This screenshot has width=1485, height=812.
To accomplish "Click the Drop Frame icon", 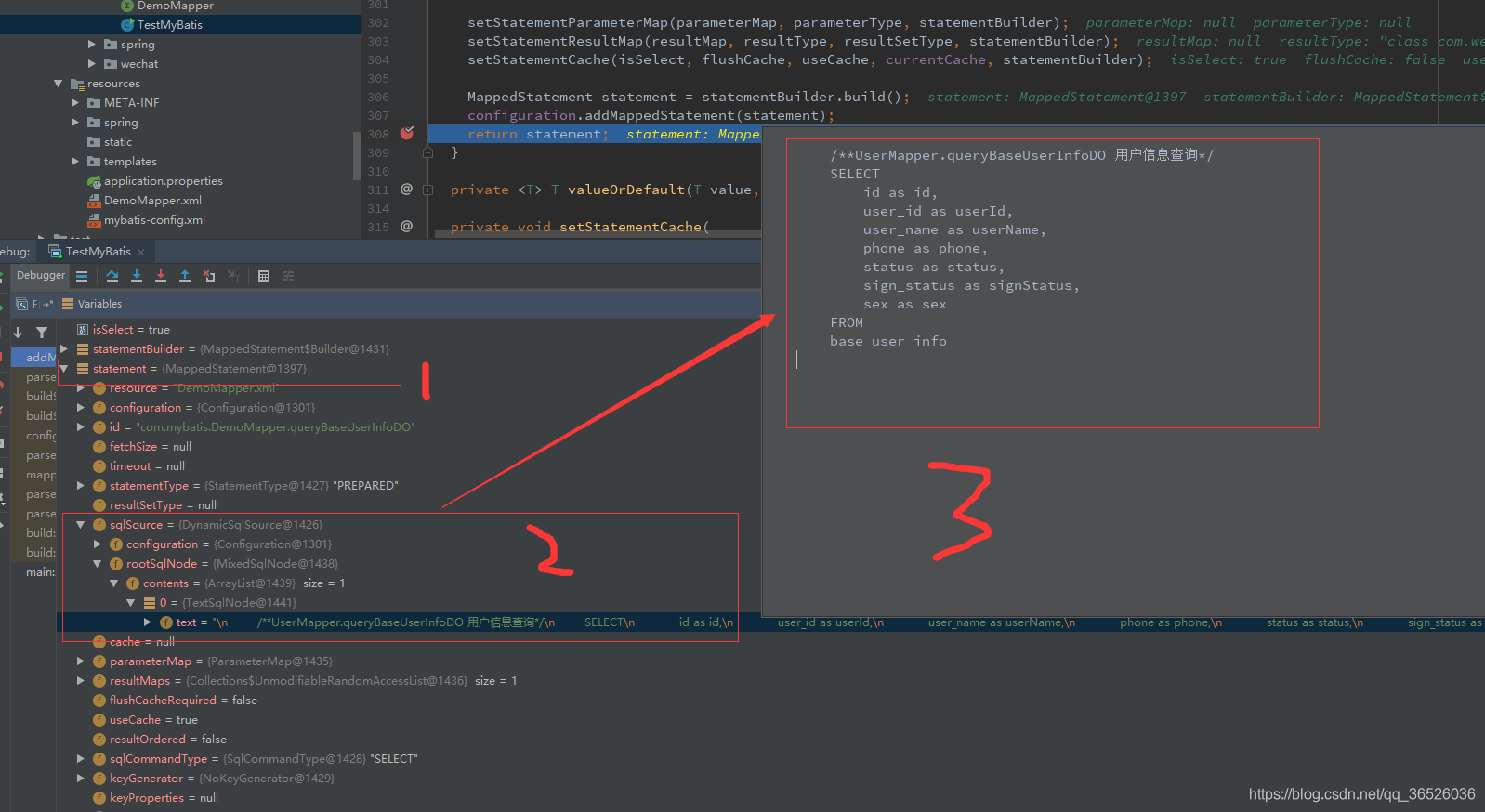I will click(x=209, y=276).
